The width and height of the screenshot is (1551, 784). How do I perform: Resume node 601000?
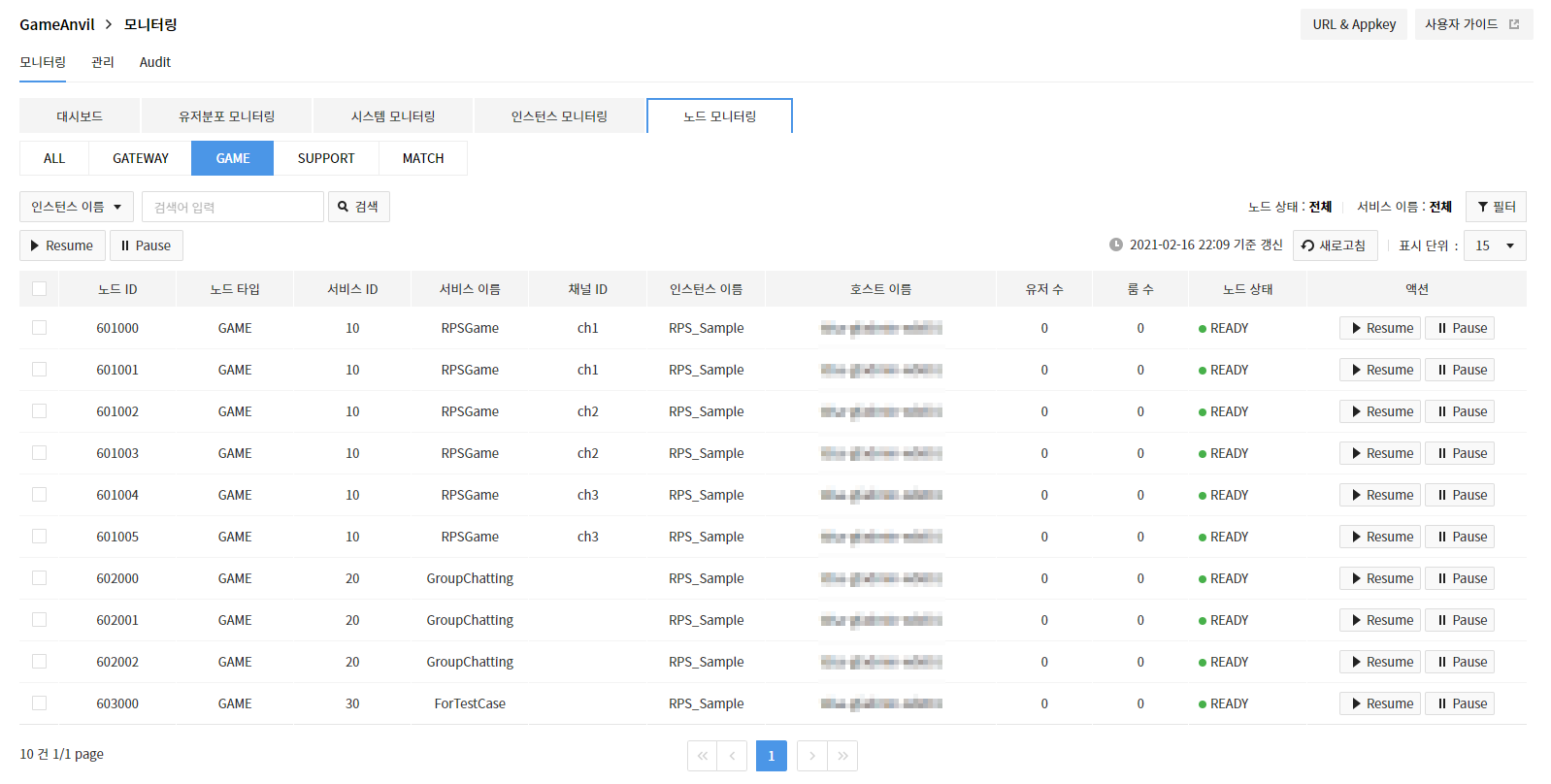(x=1380, y=328)
